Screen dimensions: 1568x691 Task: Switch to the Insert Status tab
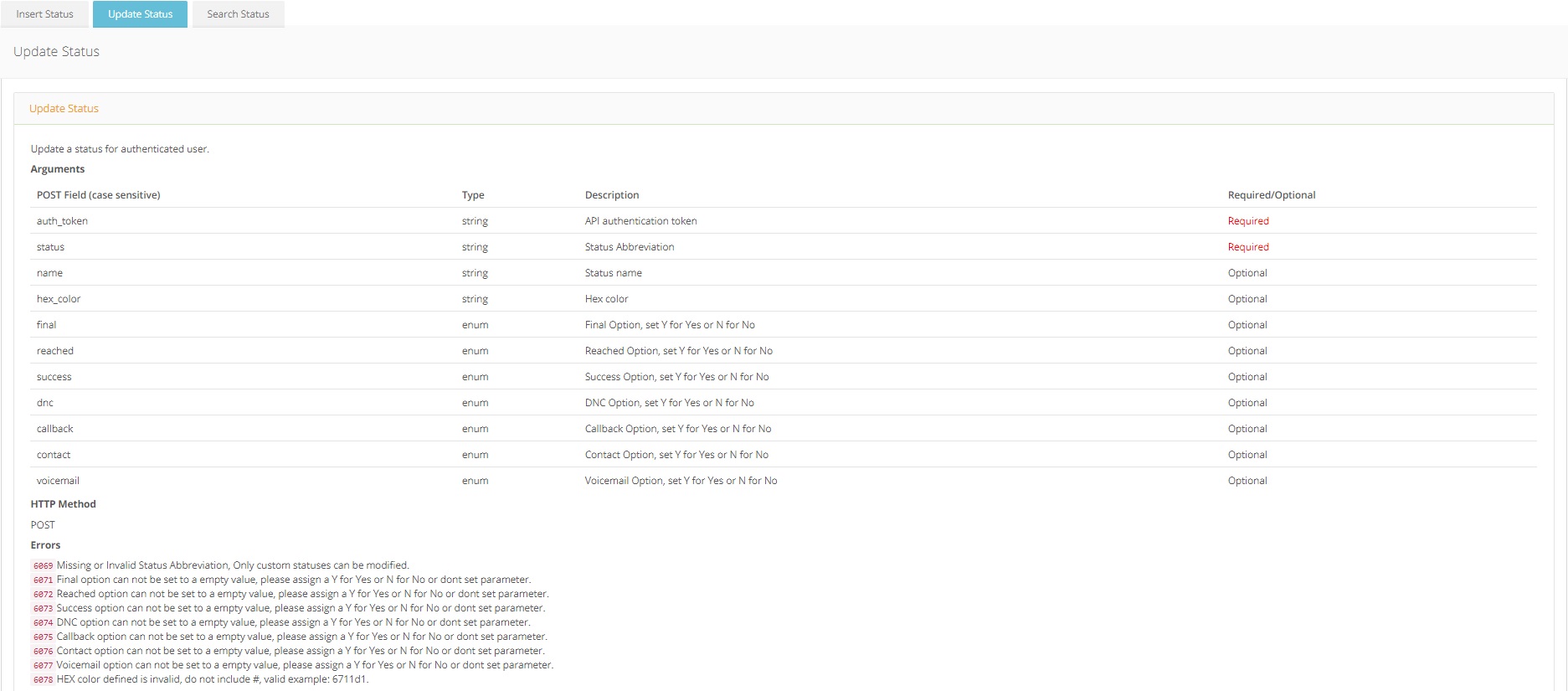[45, 14]
